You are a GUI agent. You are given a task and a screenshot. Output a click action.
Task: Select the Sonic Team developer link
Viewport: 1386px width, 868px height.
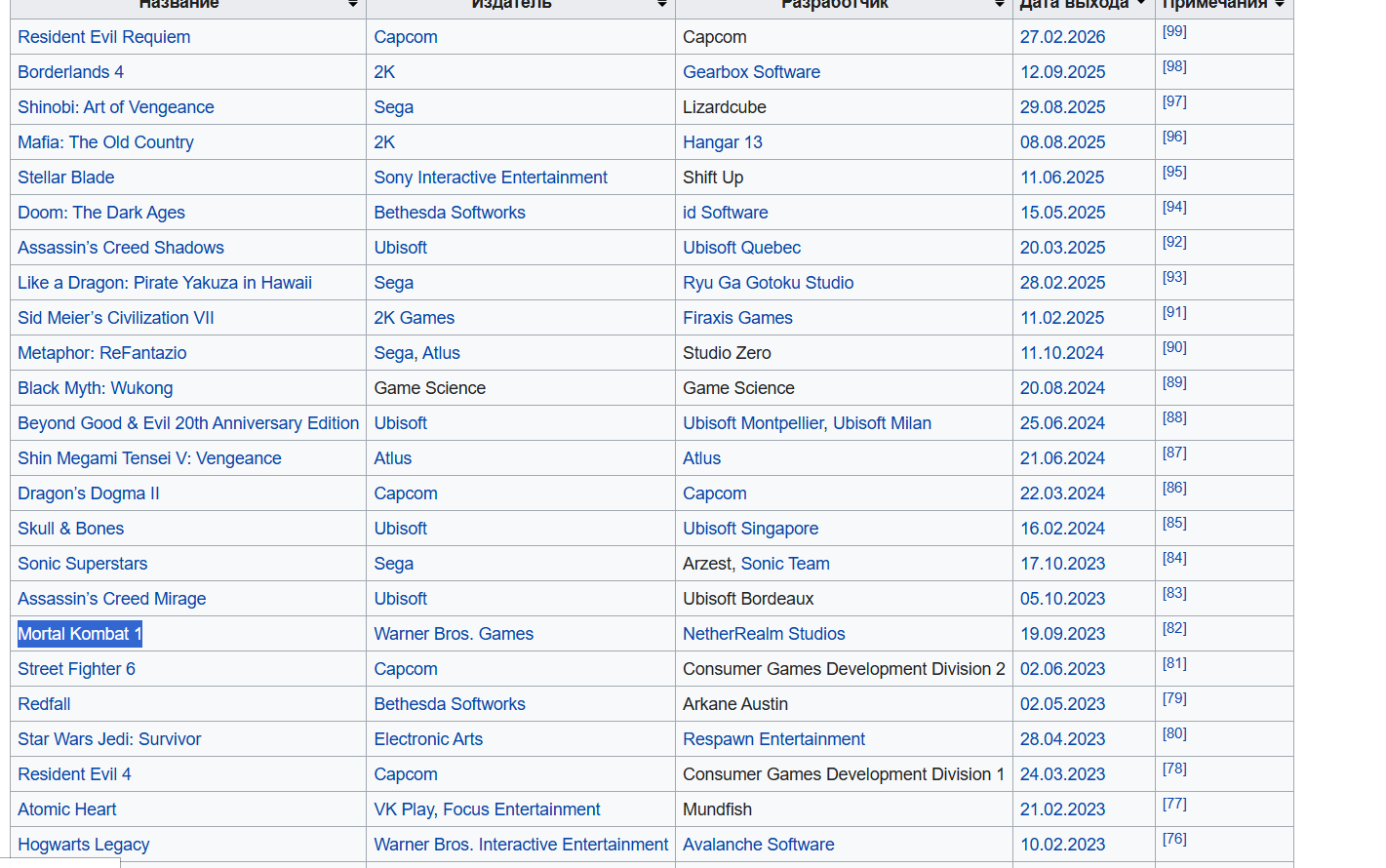click(x=785, y=564)
